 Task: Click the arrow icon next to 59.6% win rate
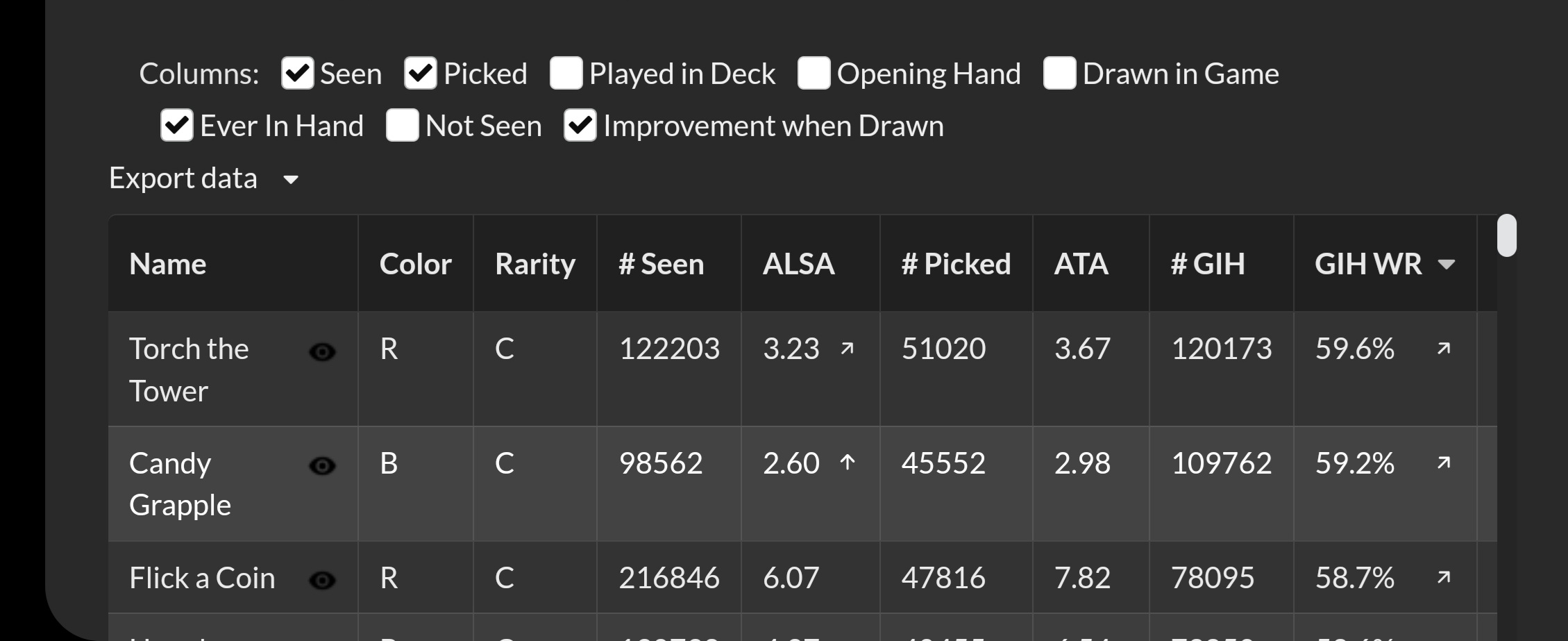tap(1444, 349)
